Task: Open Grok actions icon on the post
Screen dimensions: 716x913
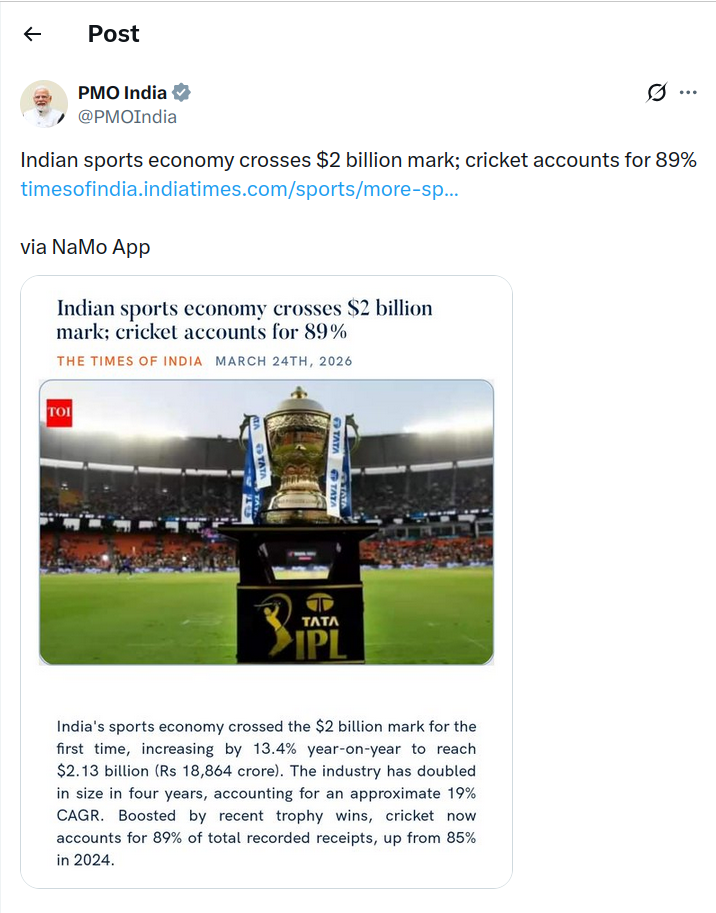Action: click(656, 93)
